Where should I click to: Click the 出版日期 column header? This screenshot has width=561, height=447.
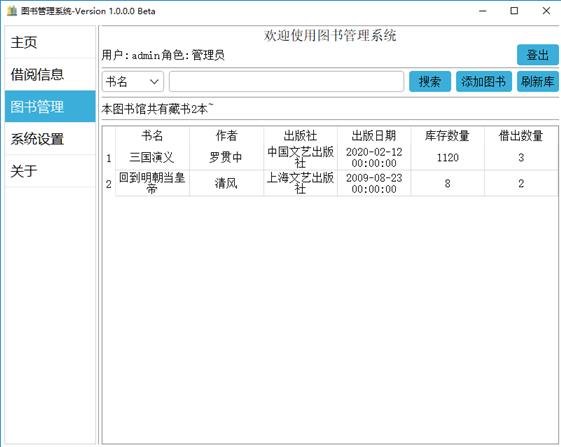click(x=374, y=136)
